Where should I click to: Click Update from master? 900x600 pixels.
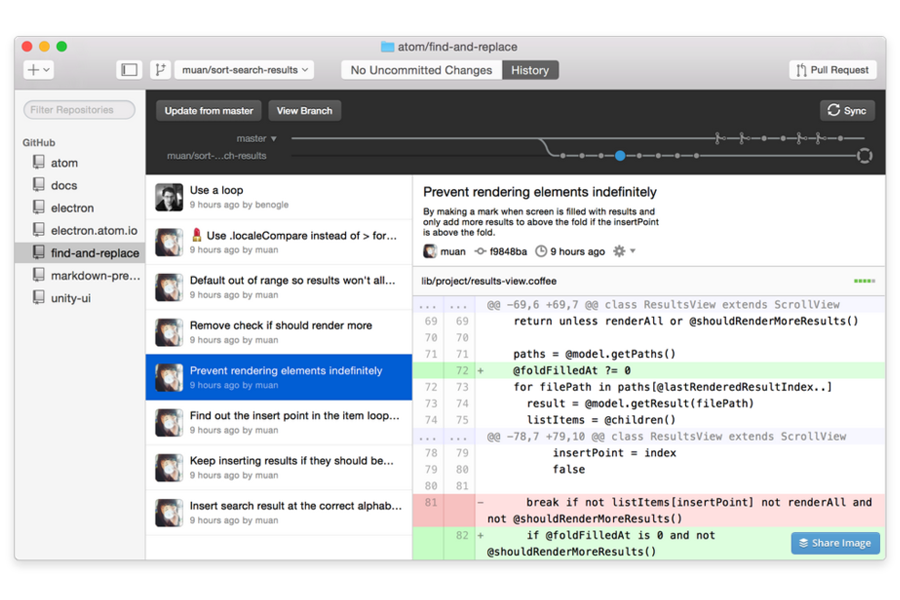click(x=209, y=111)
